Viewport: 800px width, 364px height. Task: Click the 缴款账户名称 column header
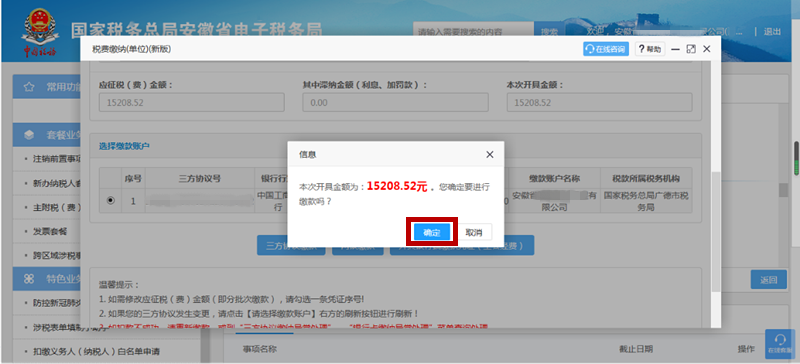[x=554, y=179]
